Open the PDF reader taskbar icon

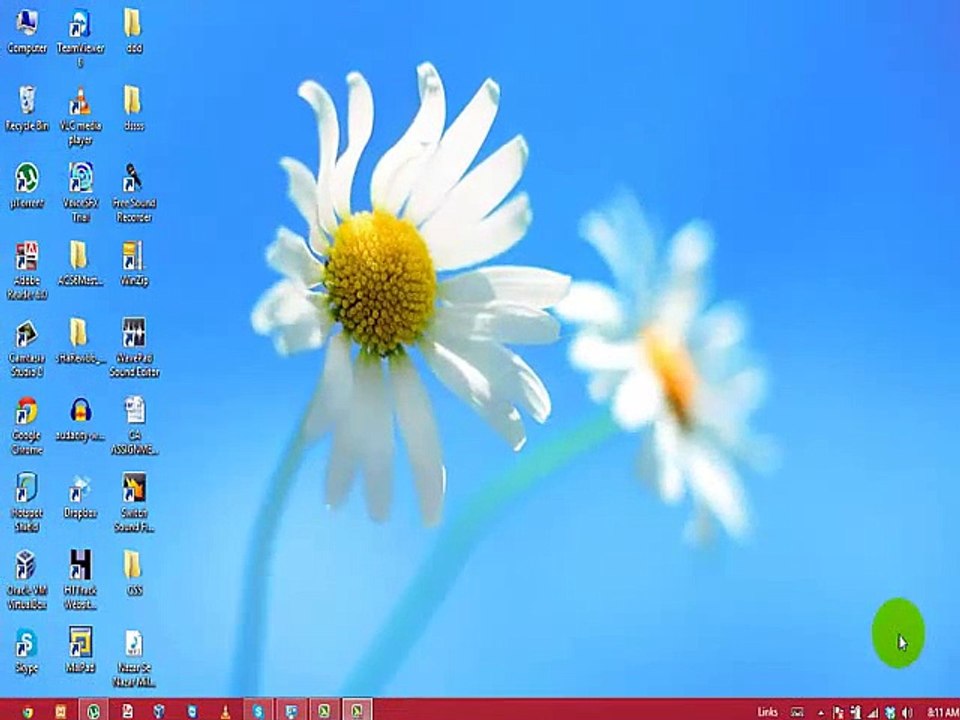point(127,711)
